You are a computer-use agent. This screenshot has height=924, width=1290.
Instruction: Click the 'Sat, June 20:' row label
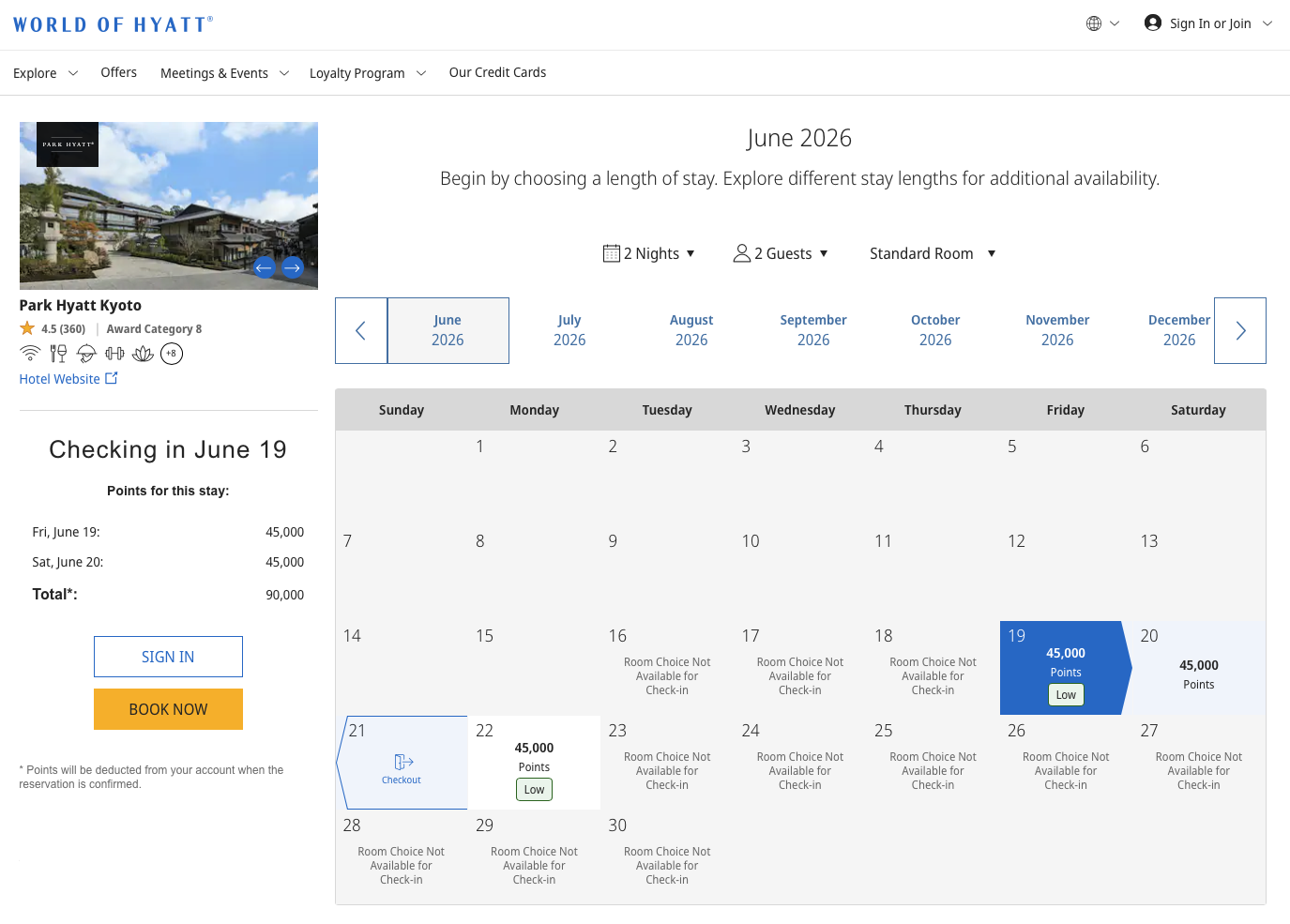[x=68, y=562]
